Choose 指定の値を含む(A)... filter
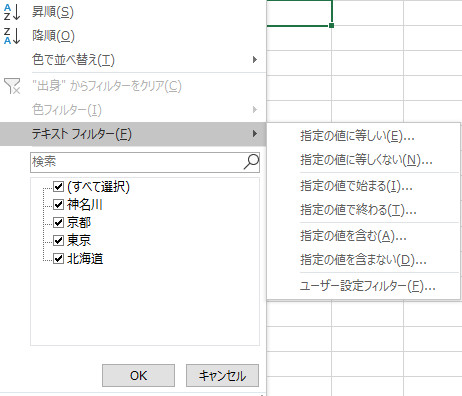The height and width of the screenshot is (396, 462). tap(363, 236)
